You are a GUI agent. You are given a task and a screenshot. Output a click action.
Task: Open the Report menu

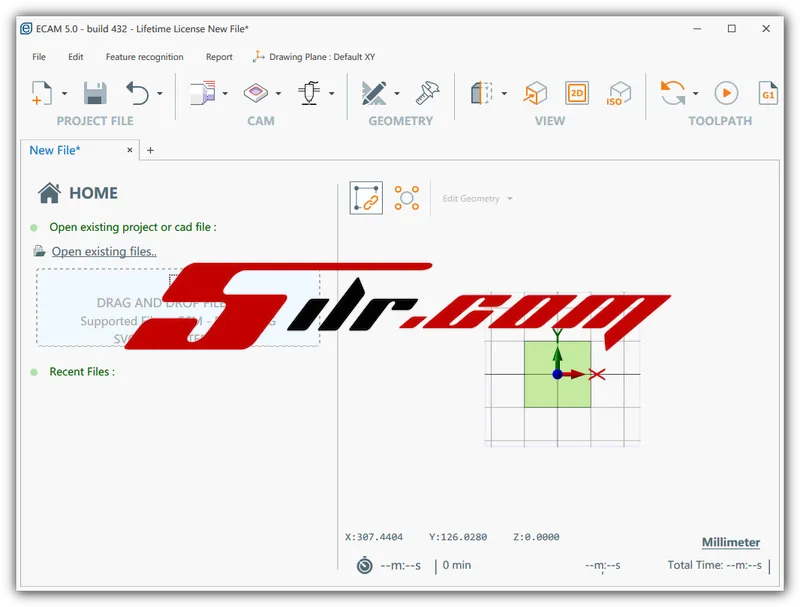219,57
